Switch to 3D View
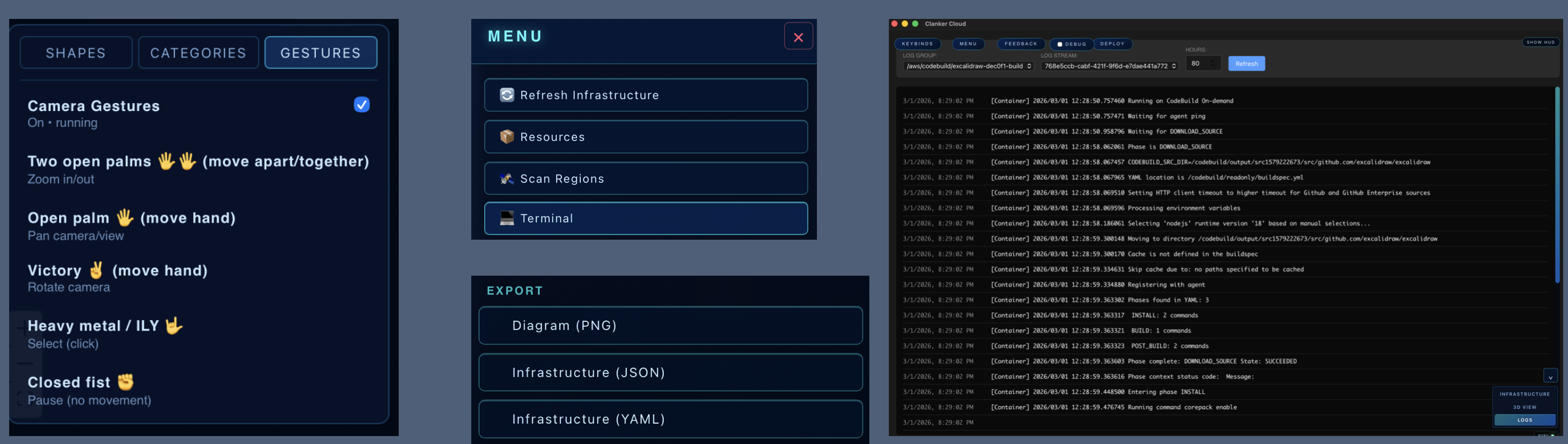 1524,407
